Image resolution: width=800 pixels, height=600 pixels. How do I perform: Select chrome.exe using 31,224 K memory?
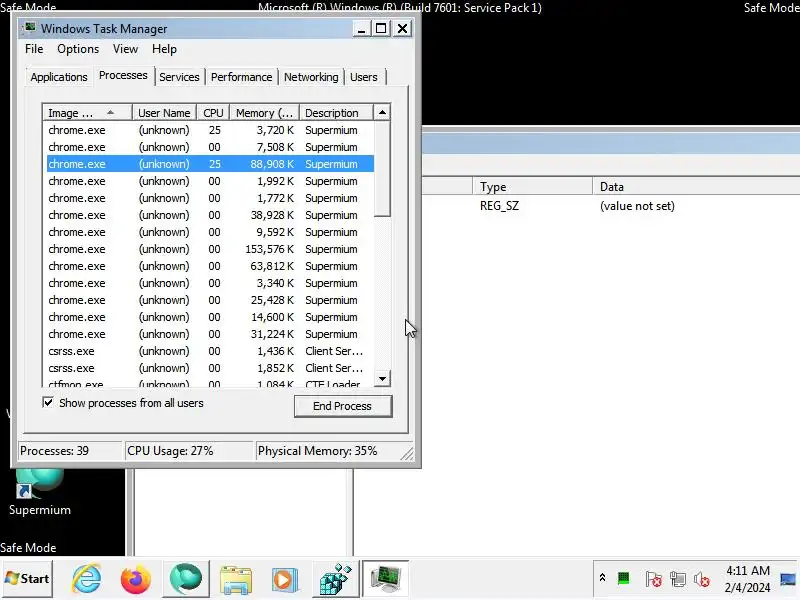[210, 334]
